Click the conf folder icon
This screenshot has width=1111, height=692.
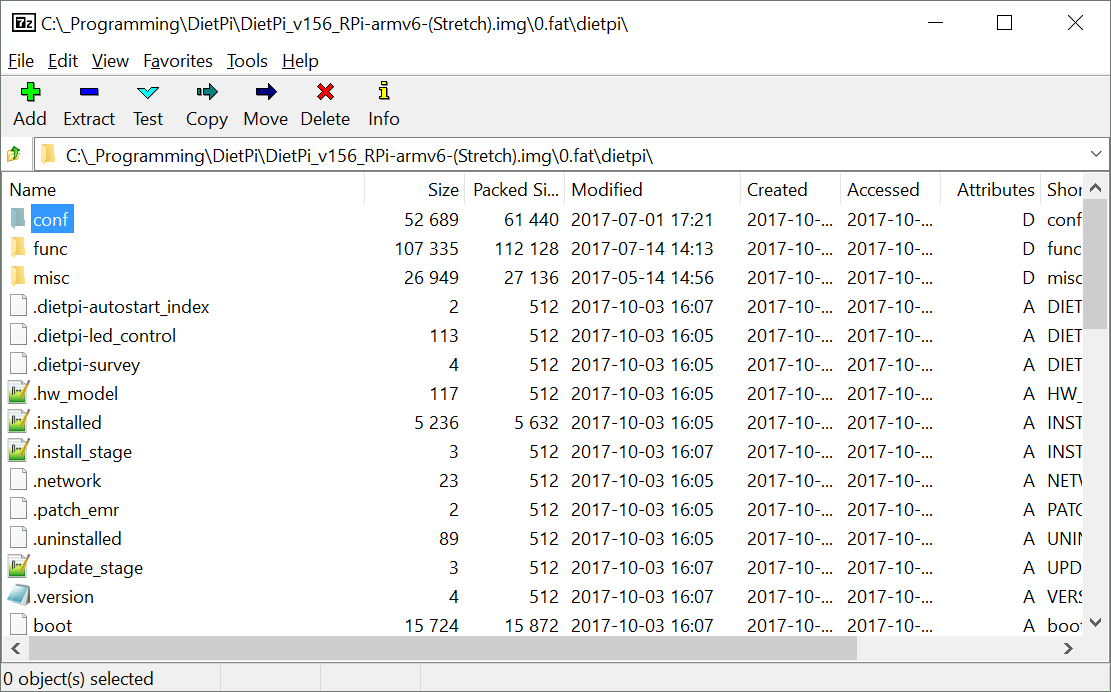(18, 219)
